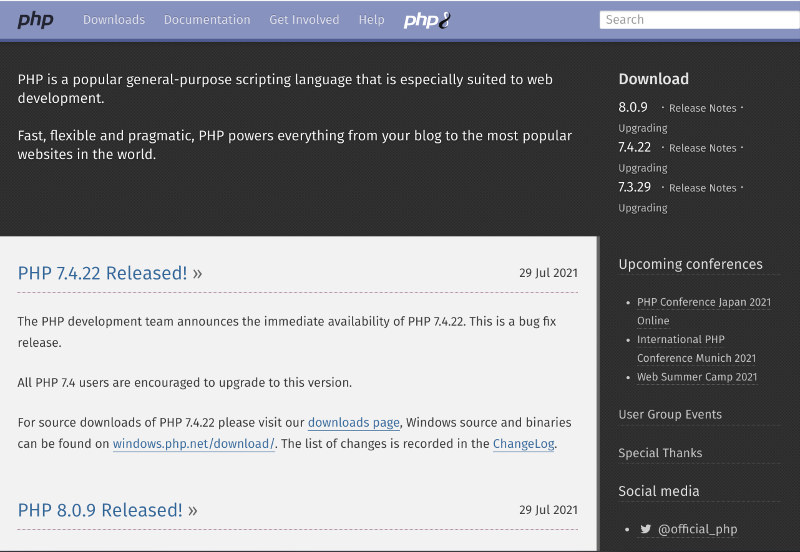Open the Help menu item
This screenshot has height=552, width=800.
tap(371, 20)
